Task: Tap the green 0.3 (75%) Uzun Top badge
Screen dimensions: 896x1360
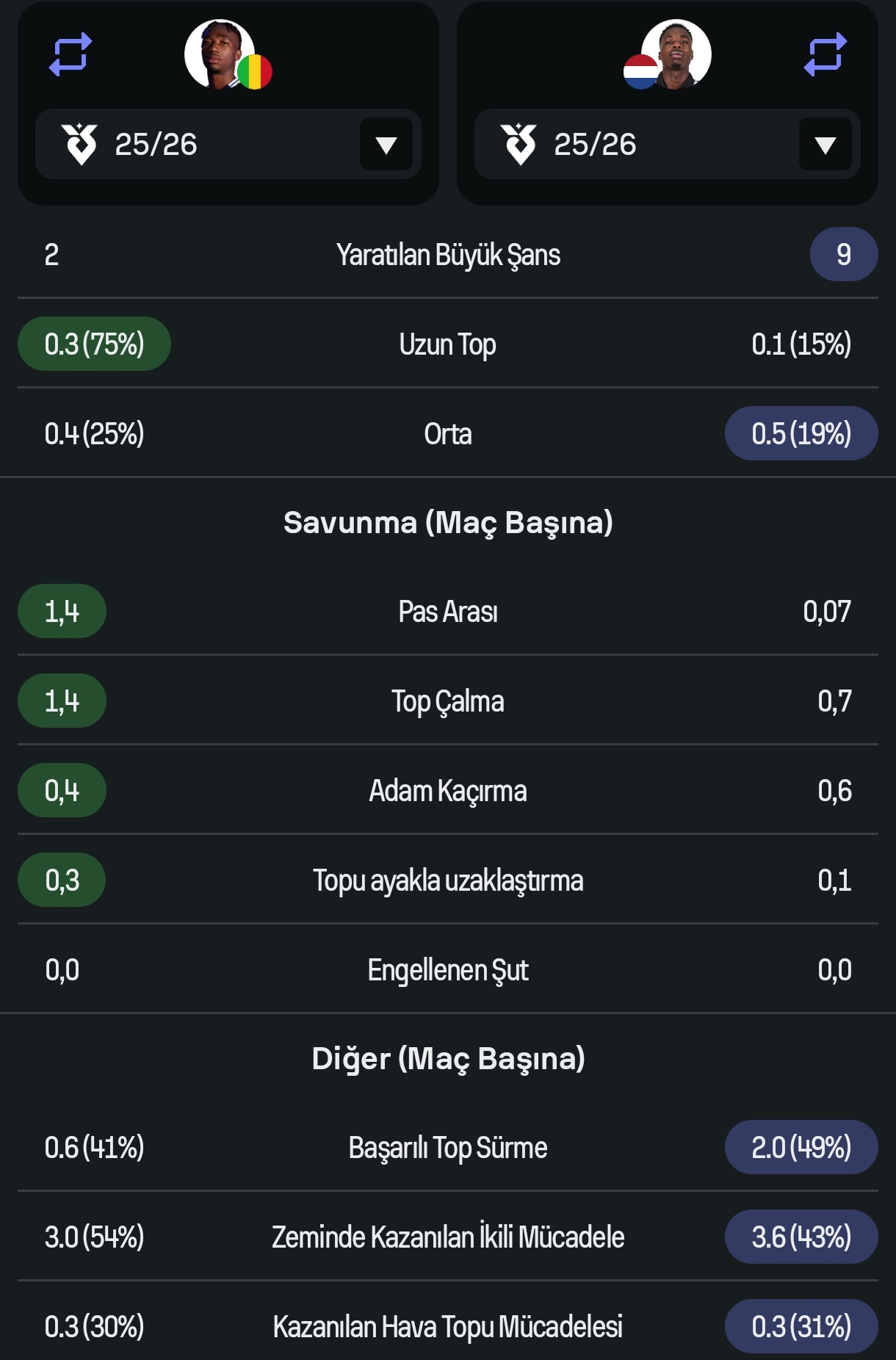Action: [94, 344]
